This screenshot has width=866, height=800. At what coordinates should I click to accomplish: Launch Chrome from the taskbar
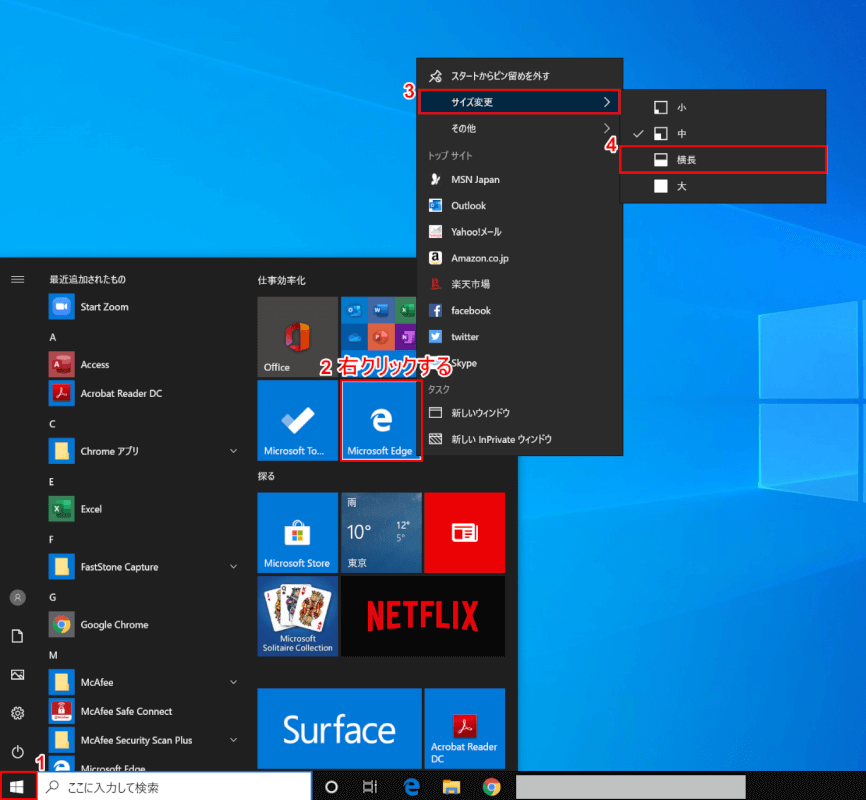492,786
